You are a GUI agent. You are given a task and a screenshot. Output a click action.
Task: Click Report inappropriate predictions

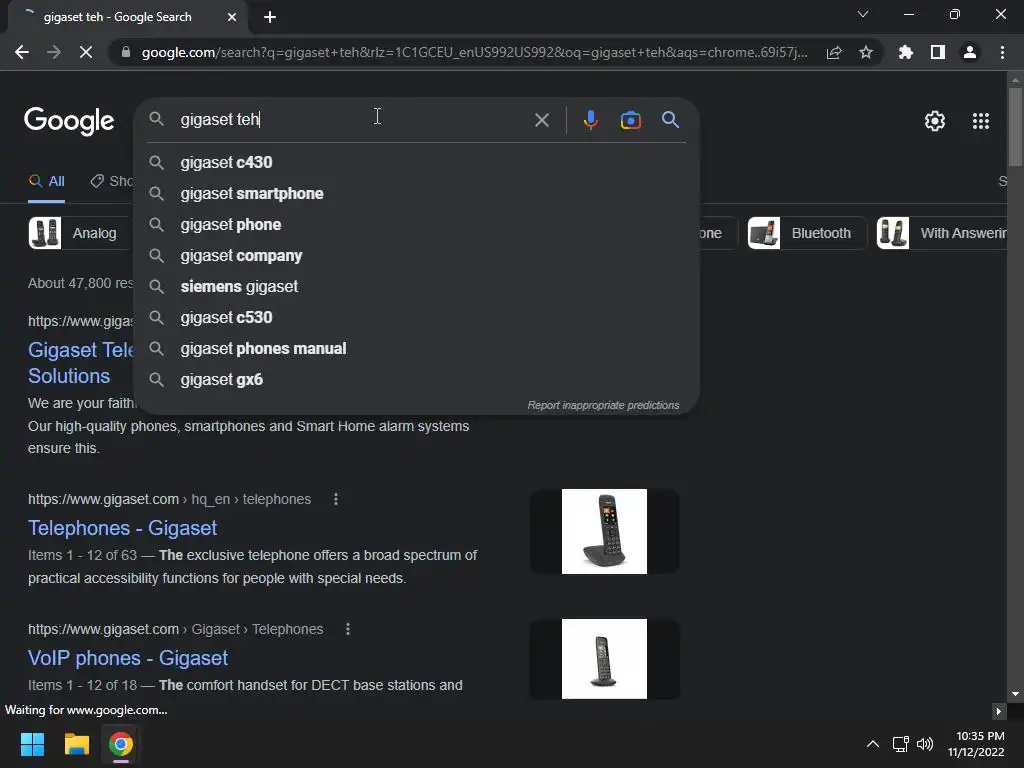603,406
